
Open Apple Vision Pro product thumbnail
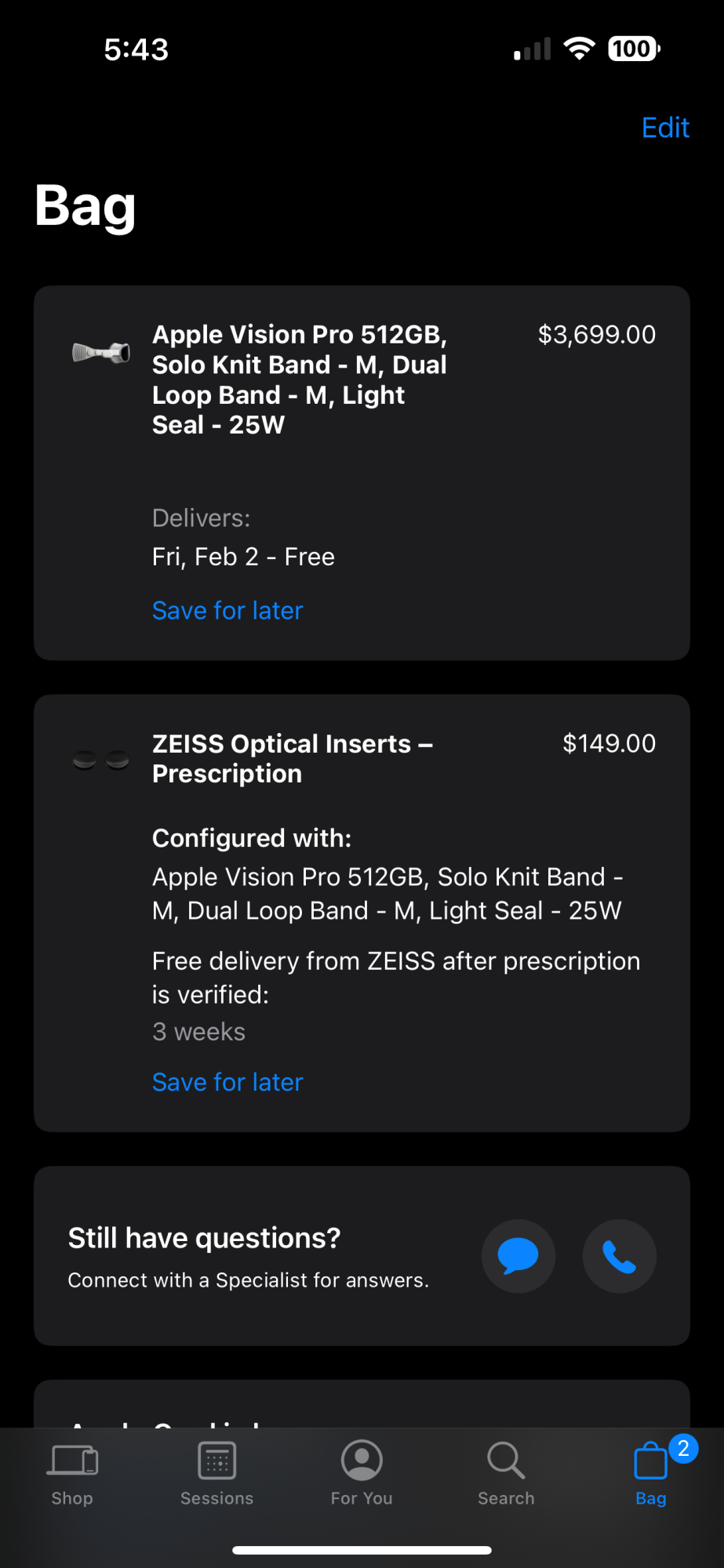[x=101, y=352]
